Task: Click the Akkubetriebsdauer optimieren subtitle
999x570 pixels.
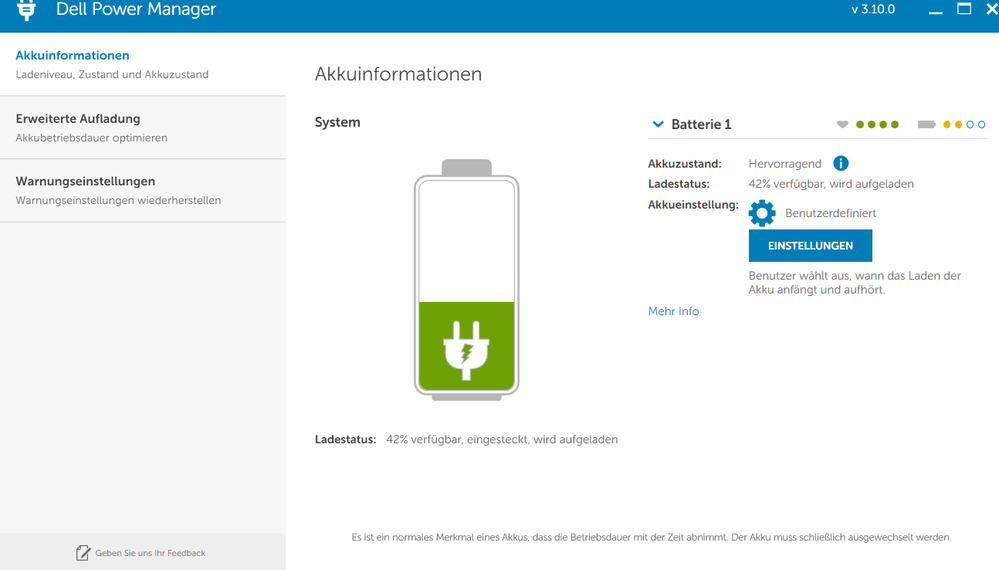Action: click(92, 138)
